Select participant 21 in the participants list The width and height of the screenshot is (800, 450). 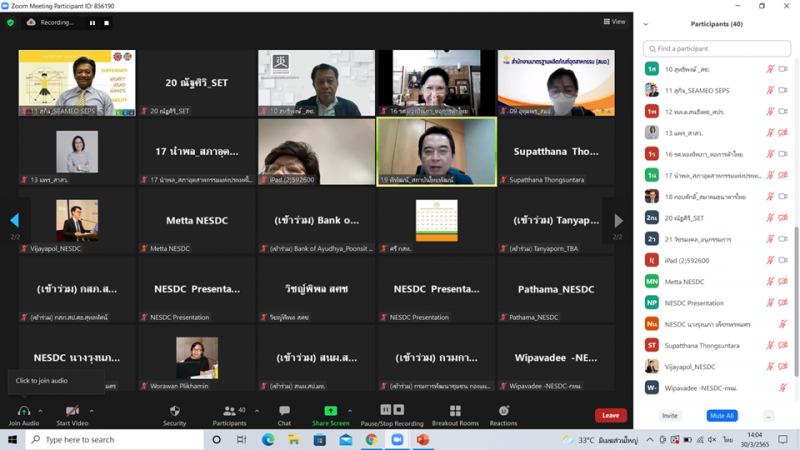(x=717, y=239)
